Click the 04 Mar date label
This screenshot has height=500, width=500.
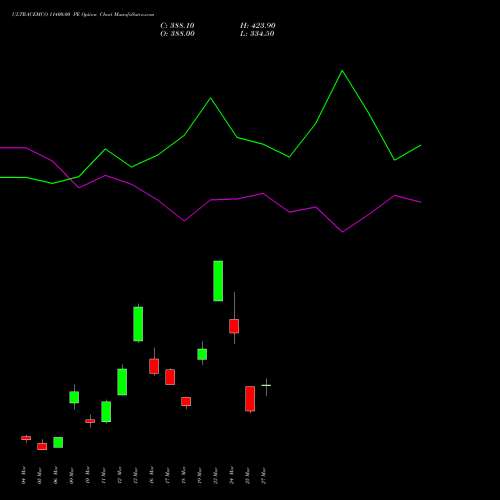click(23, 476)
